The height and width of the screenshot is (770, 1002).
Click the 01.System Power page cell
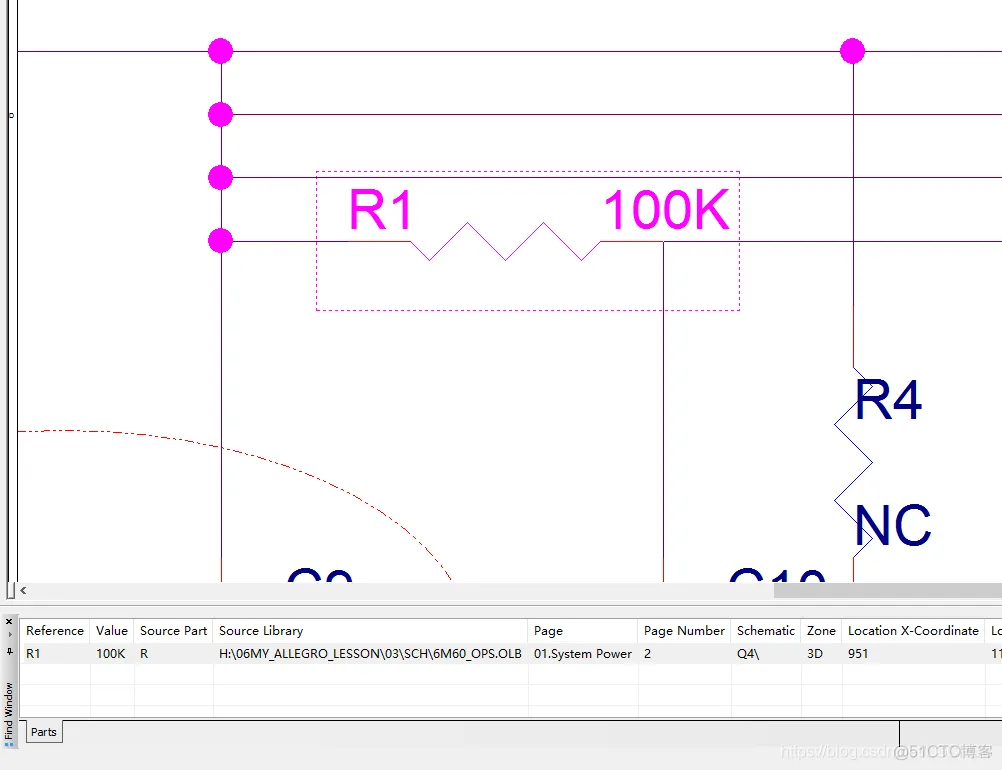pyautogui.click(x=582, y=654)
